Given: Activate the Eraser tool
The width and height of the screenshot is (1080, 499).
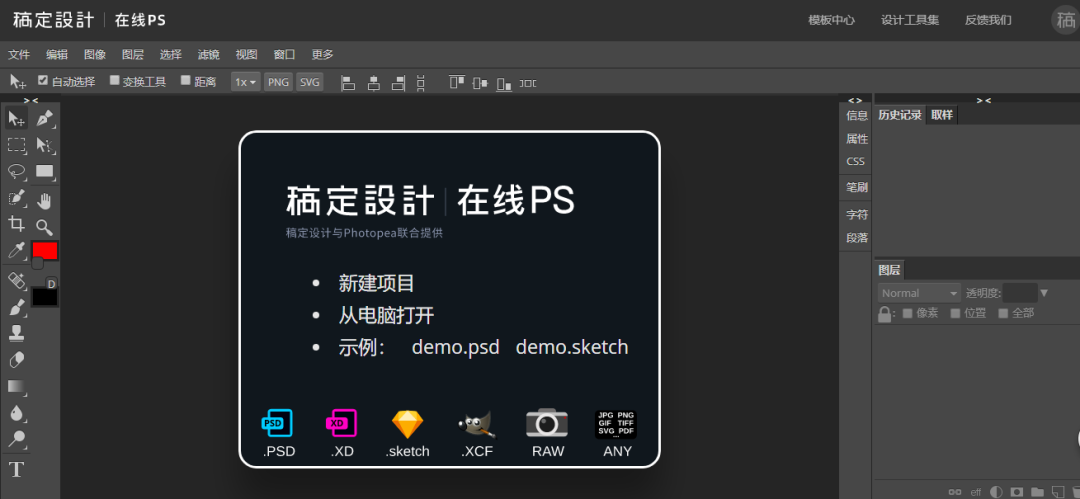Looking at the screenshot, I should (x=17, y=360).
